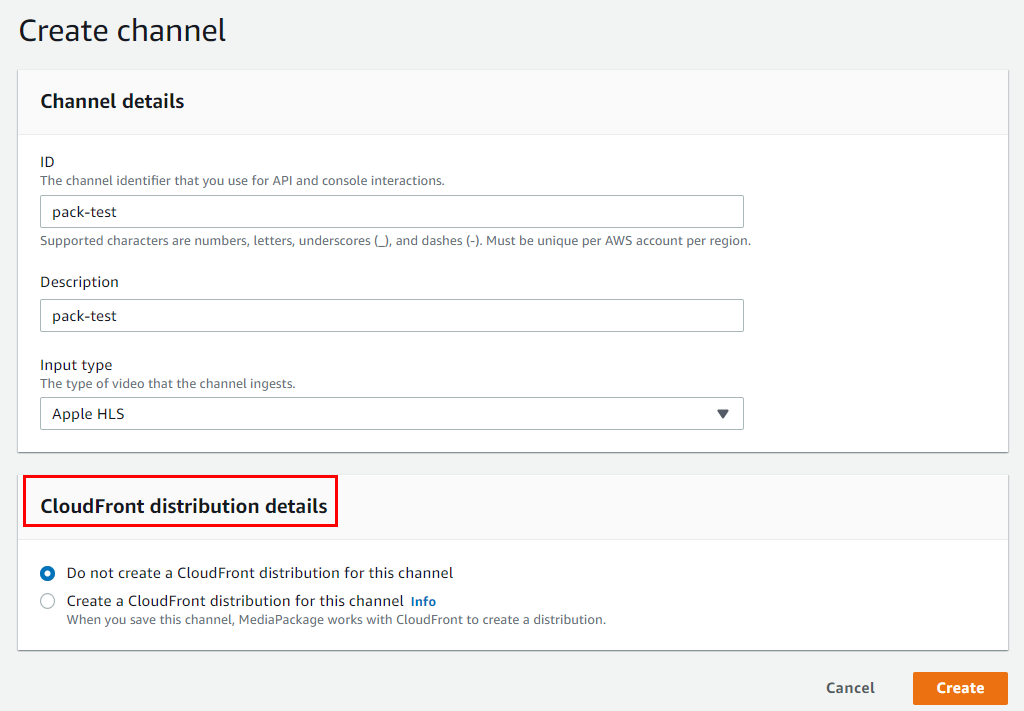
Task: Click the ID field label
Action: (x=47, y=161)
